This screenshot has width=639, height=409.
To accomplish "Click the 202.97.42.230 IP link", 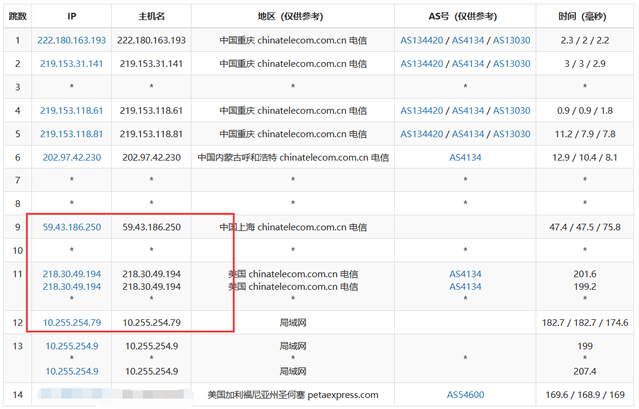I will (x=71, y=157).
